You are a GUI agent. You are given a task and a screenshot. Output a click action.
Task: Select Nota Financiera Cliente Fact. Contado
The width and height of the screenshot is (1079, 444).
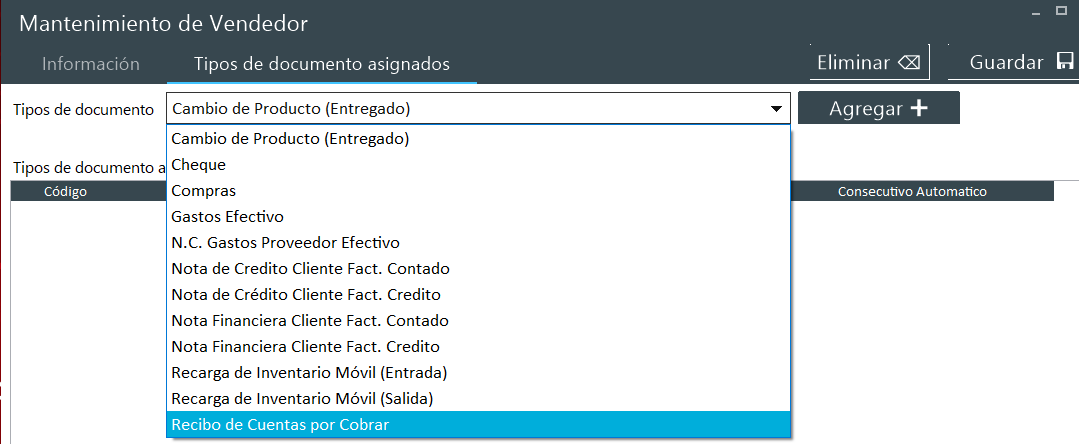(310, 321)
